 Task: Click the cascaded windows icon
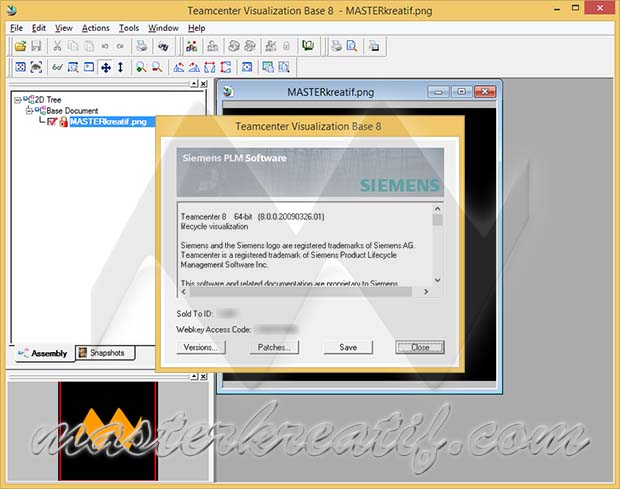(268, 68)
